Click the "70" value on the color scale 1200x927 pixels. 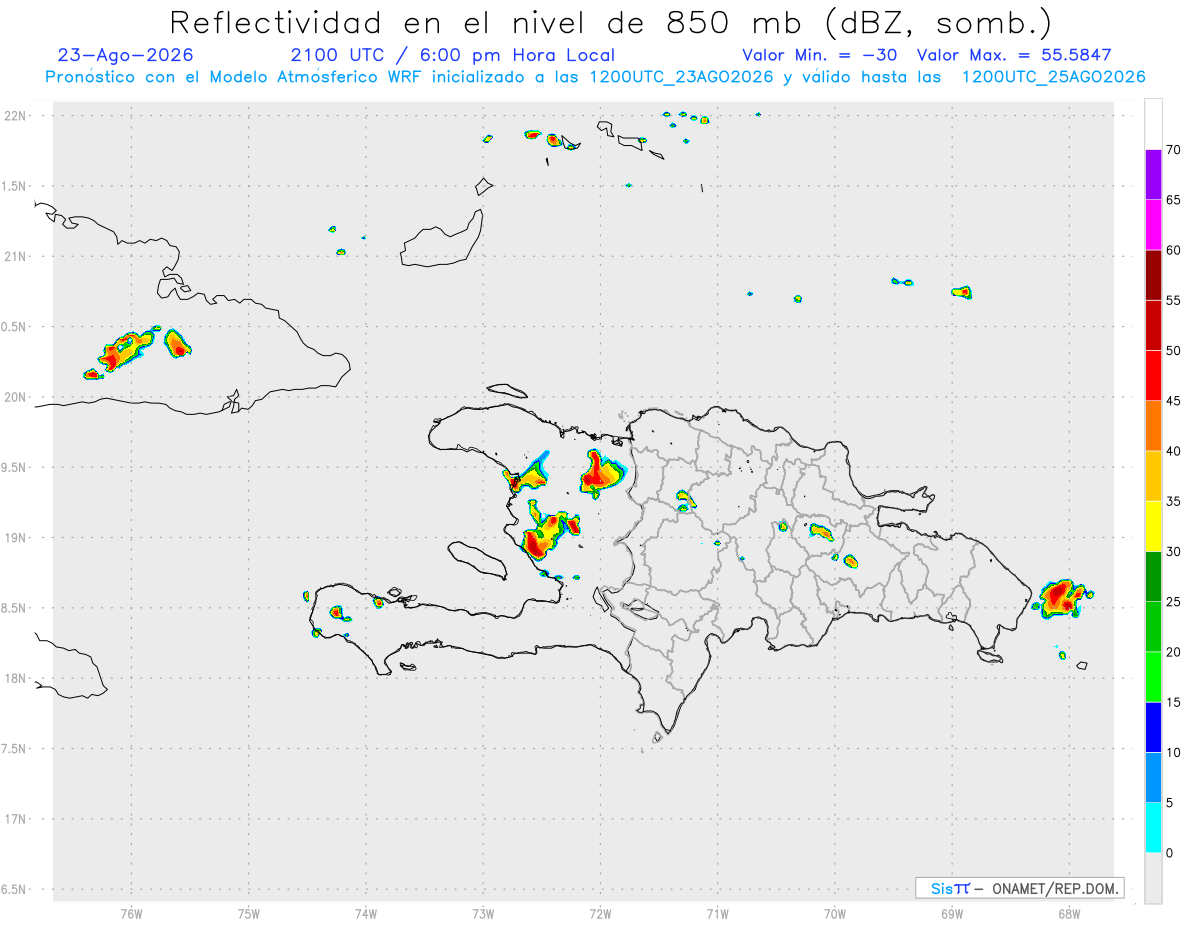pyautogui.click(x=1174, y=150)
